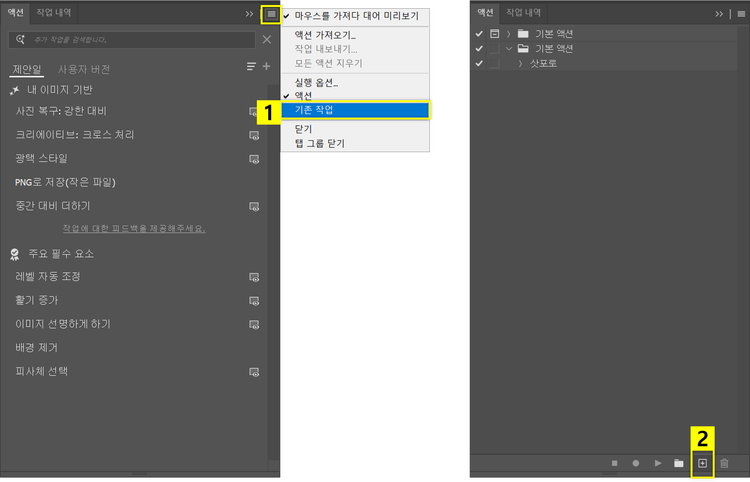750x482 pixels.
Task: Begin recording with the round record button
Action: click(636, 463)
